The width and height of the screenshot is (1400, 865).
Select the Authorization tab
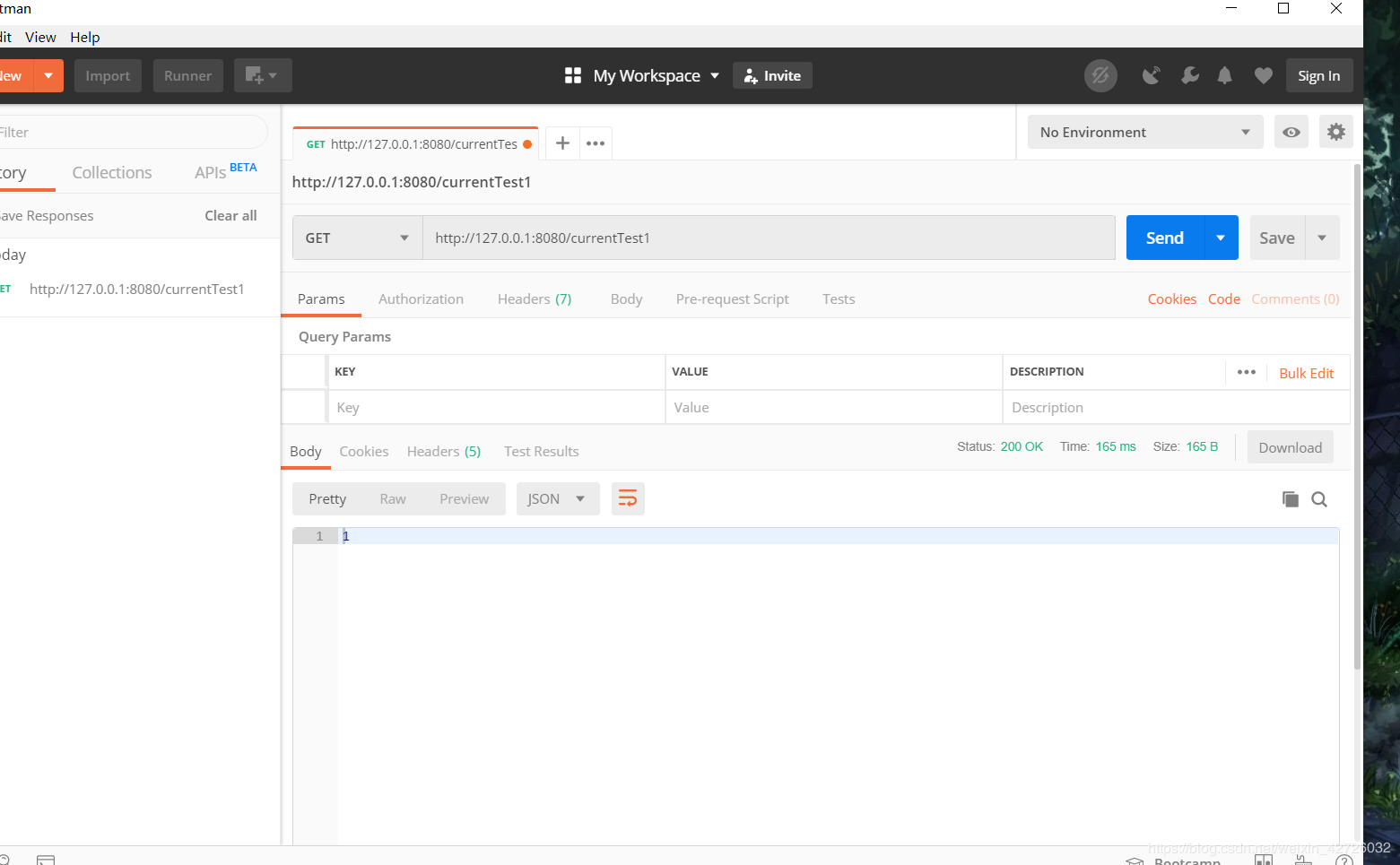pyautogui.click(x=421, y=298)
